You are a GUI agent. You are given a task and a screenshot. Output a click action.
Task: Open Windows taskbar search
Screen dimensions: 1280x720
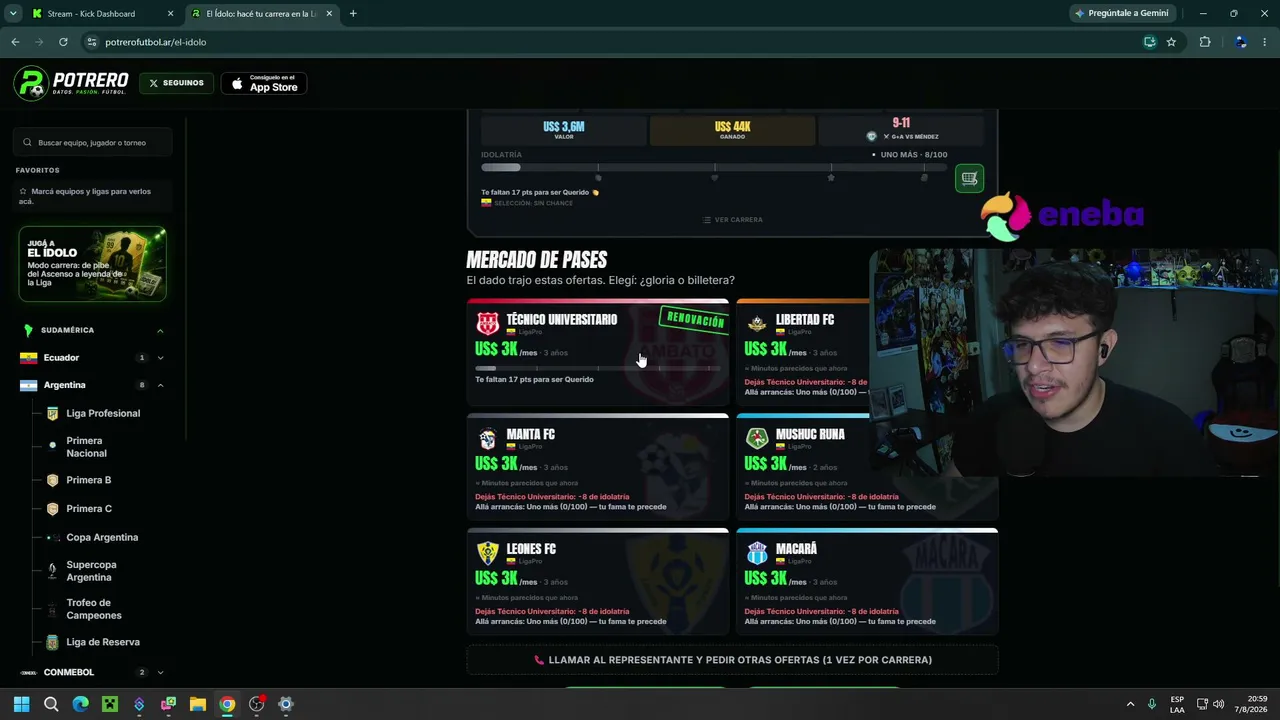(x=51, y=704)
